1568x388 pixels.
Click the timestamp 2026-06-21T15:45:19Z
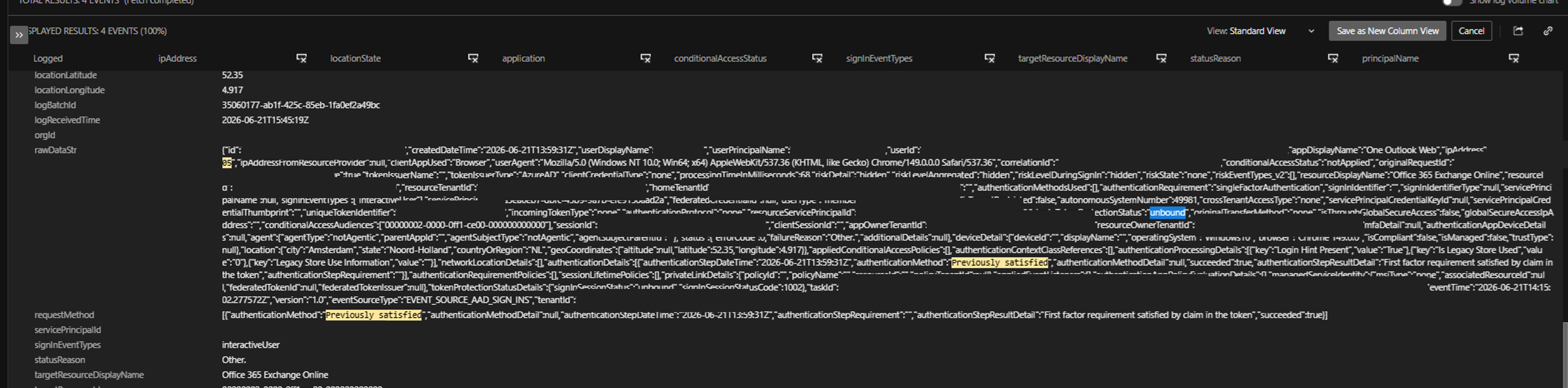tap(265, 120)
